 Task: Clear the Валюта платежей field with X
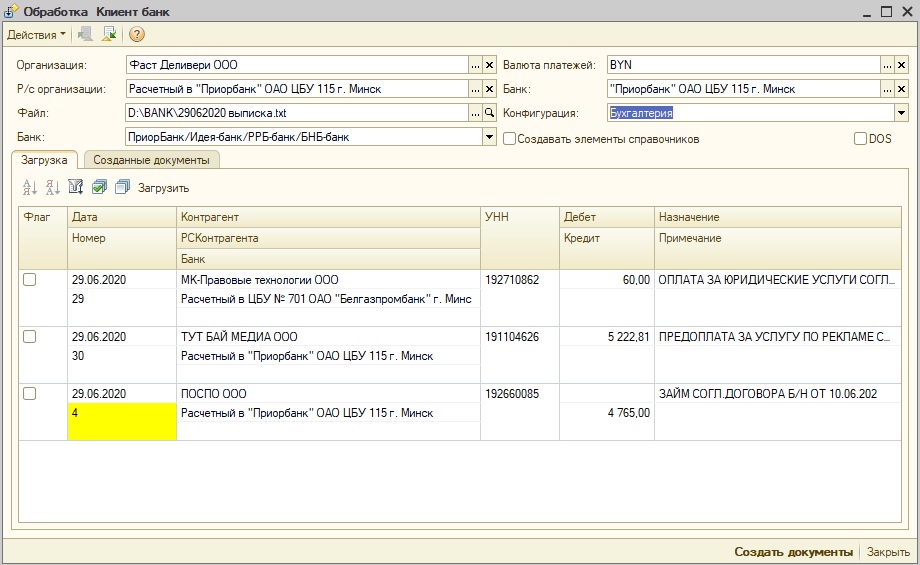(x=901, y=65)
